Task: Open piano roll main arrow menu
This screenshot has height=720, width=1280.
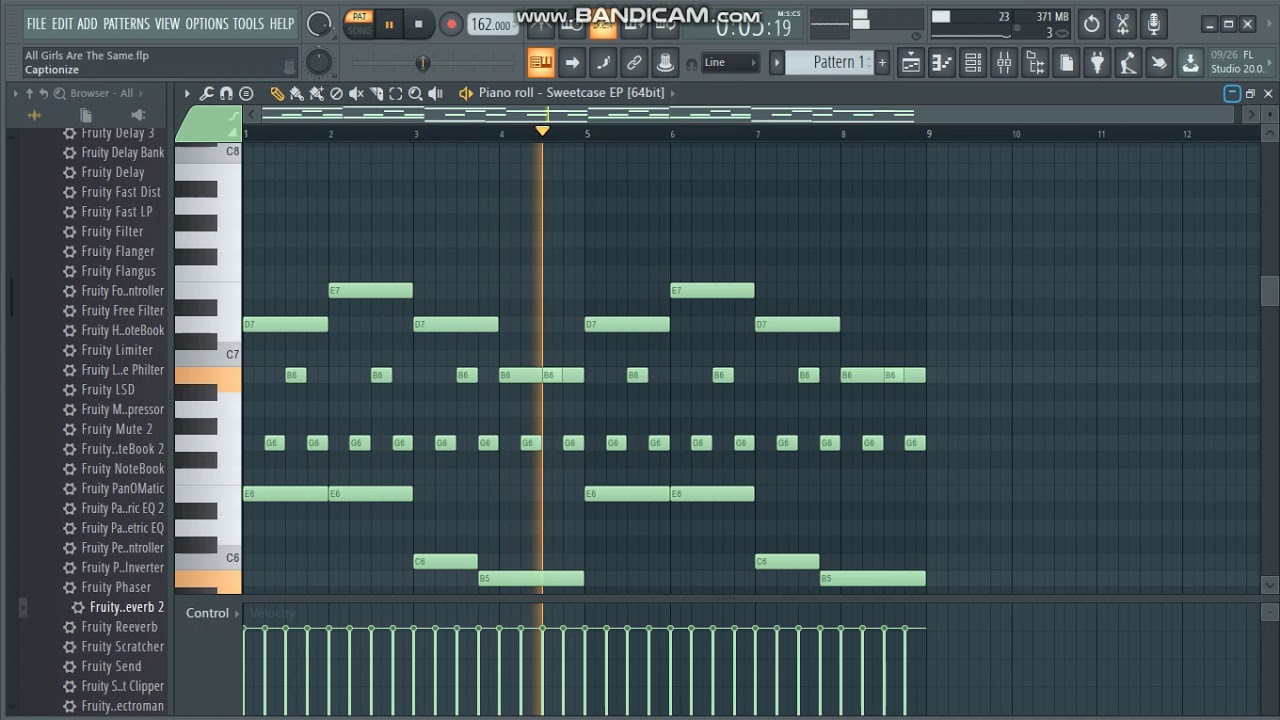Action: 186,93
